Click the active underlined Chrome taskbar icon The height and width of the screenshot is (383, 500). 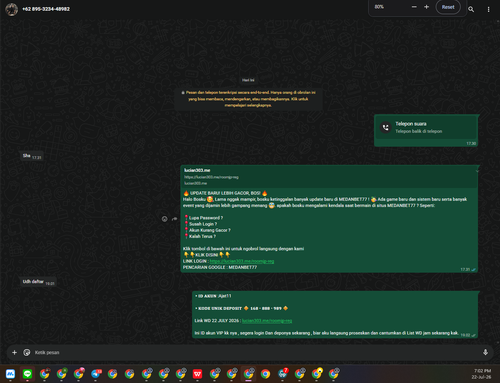[x=248, y=374]
